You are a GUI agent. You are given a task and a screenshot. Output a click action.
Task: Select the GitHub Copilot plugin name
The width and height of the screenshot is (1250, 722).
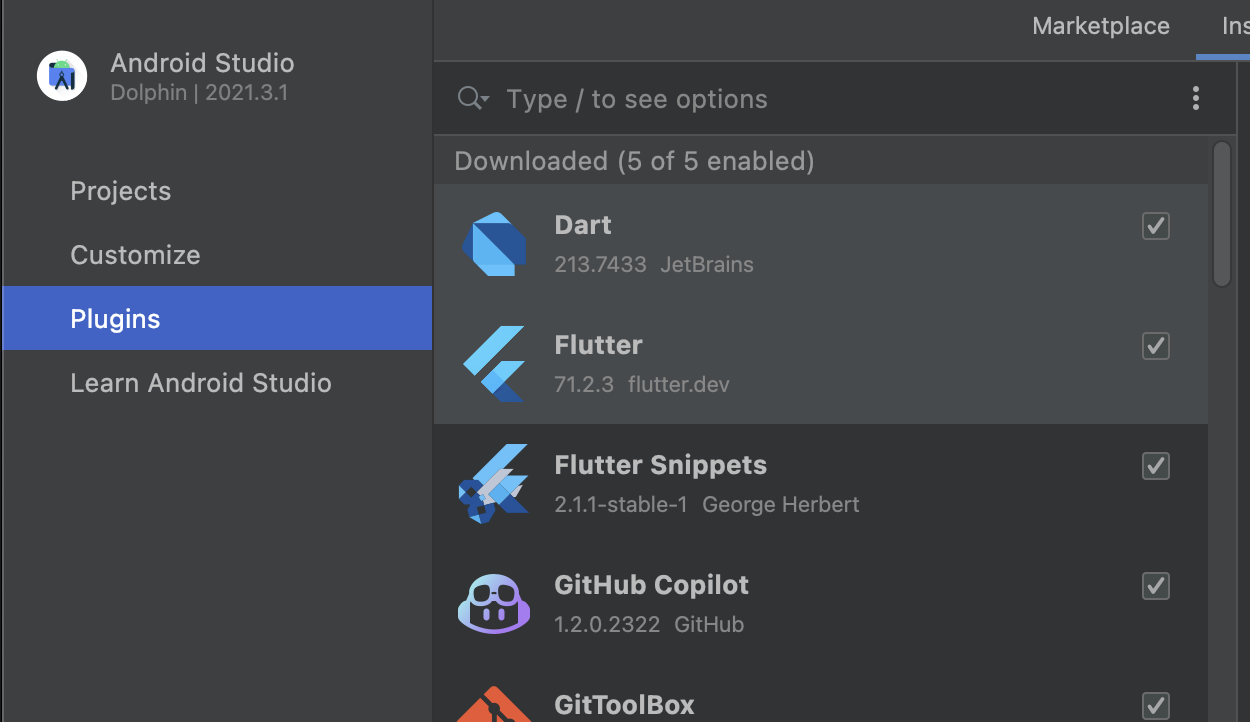tap(651, 585)
